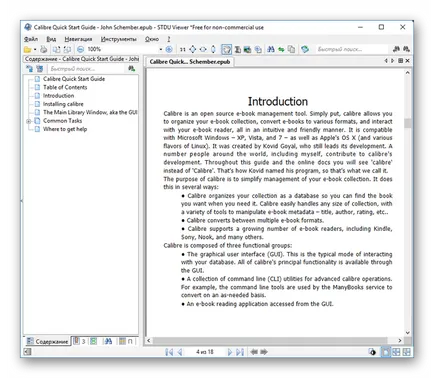Open the Файл menu
The width and height of the screenshot is (434, 378).
click(x=31, y=39)
